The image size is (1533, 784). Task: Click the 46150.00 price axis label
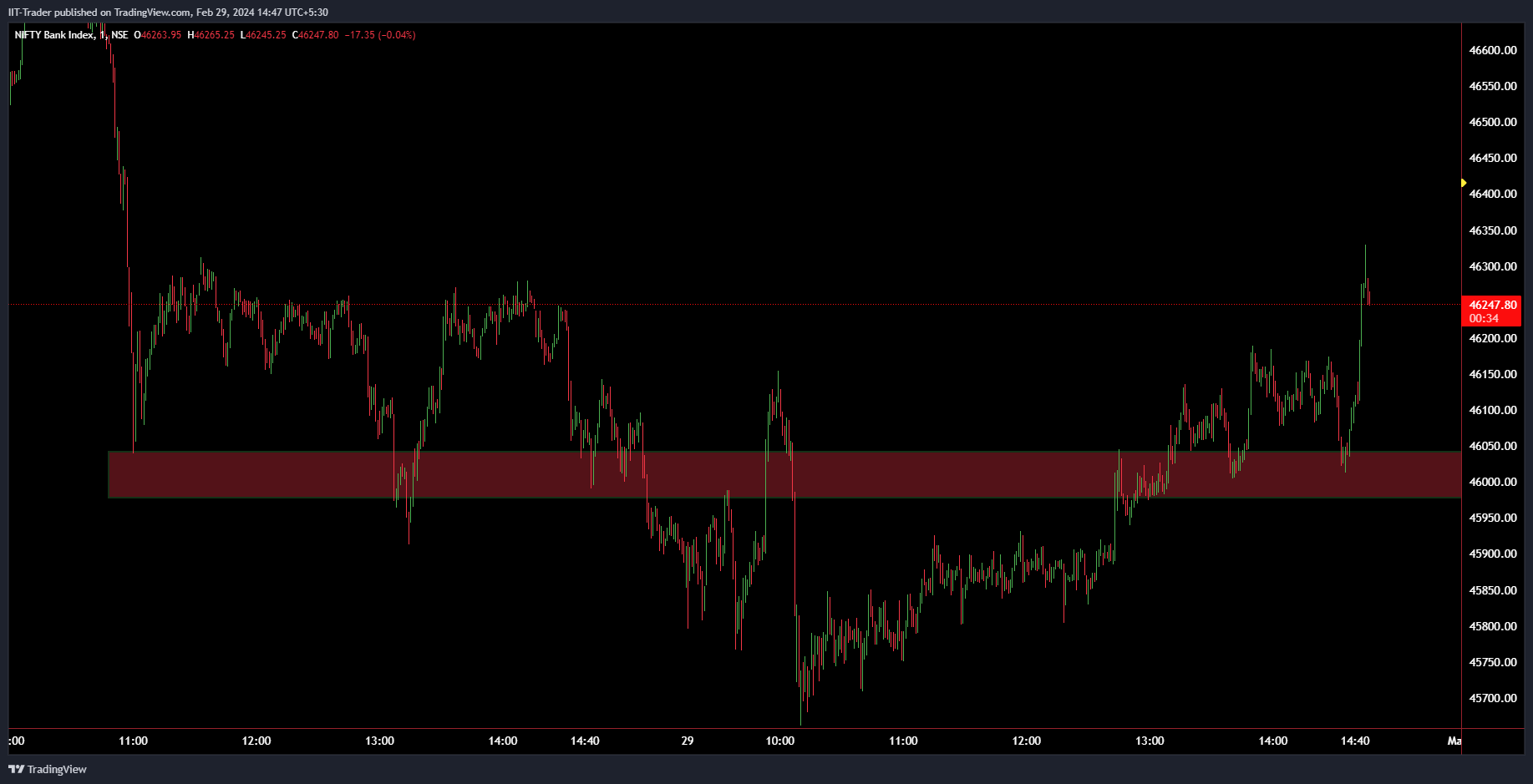(1492, 374)
